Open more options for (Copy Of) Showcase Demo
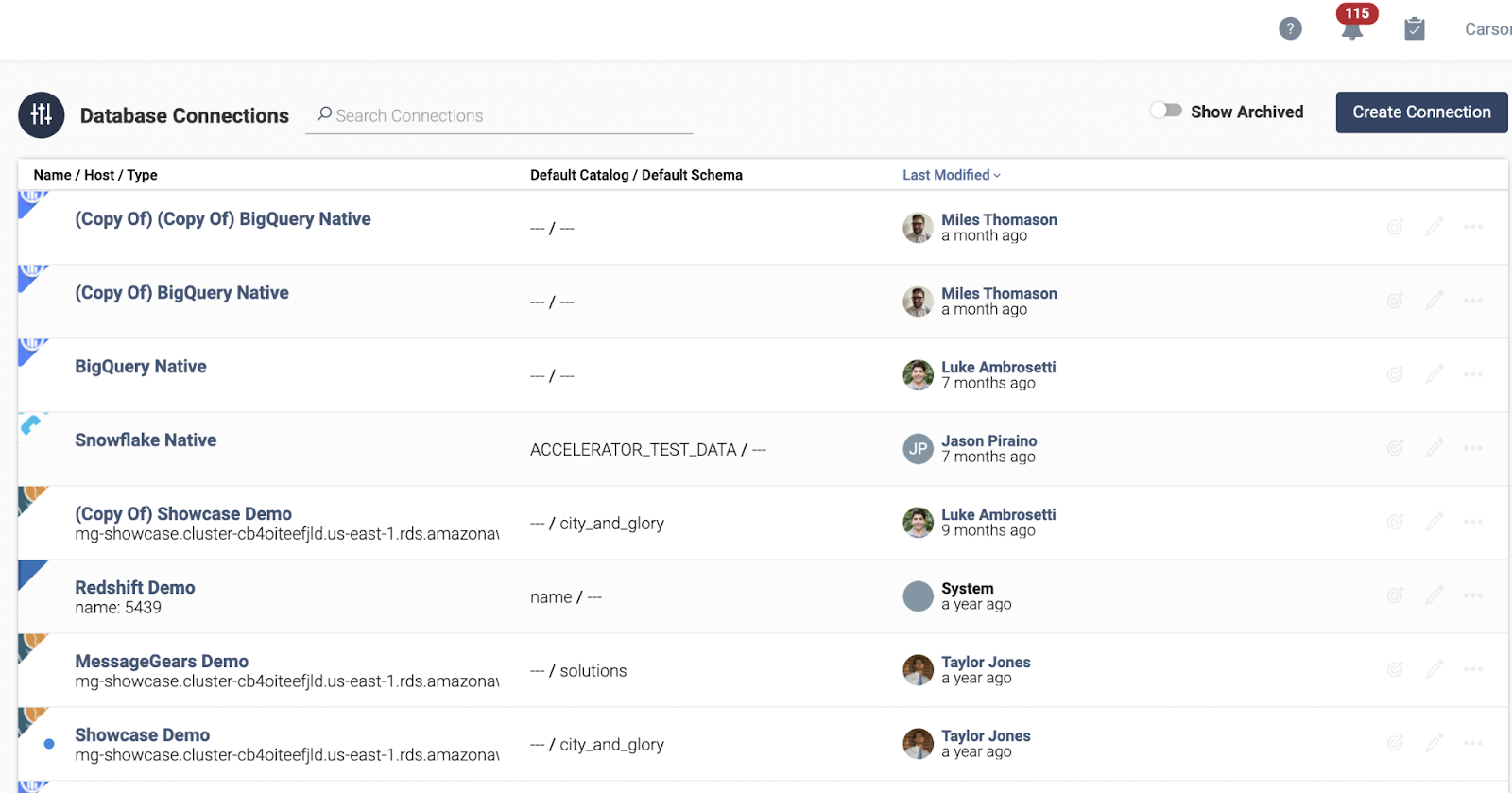 1472,522
